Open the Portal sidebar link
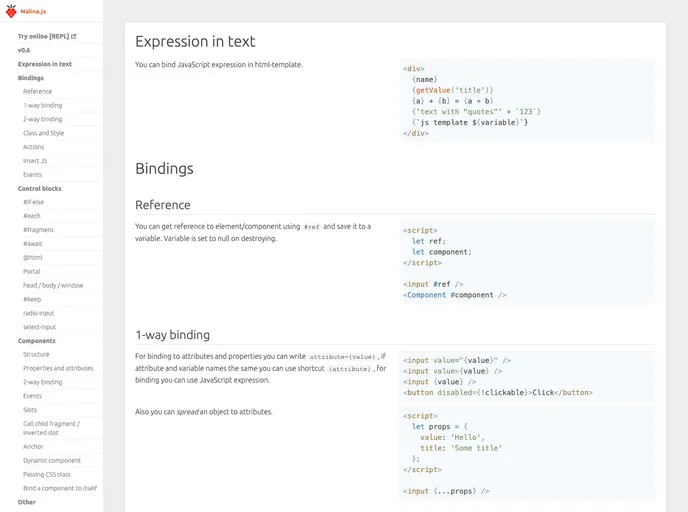This screenshot has width=688, height=512. click(32, 272)
